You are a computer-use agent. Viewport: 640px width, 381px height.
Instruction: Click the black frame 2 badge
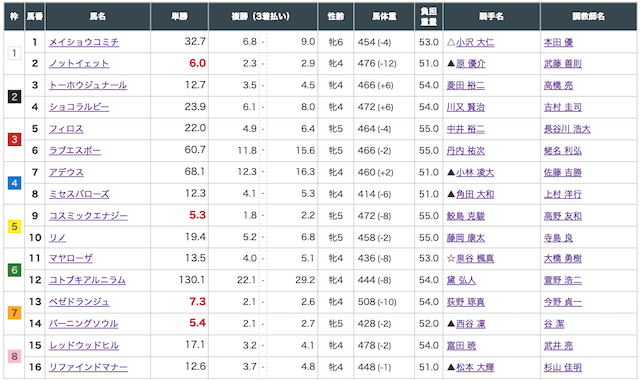pyautogui.click(x=14, y=96)
